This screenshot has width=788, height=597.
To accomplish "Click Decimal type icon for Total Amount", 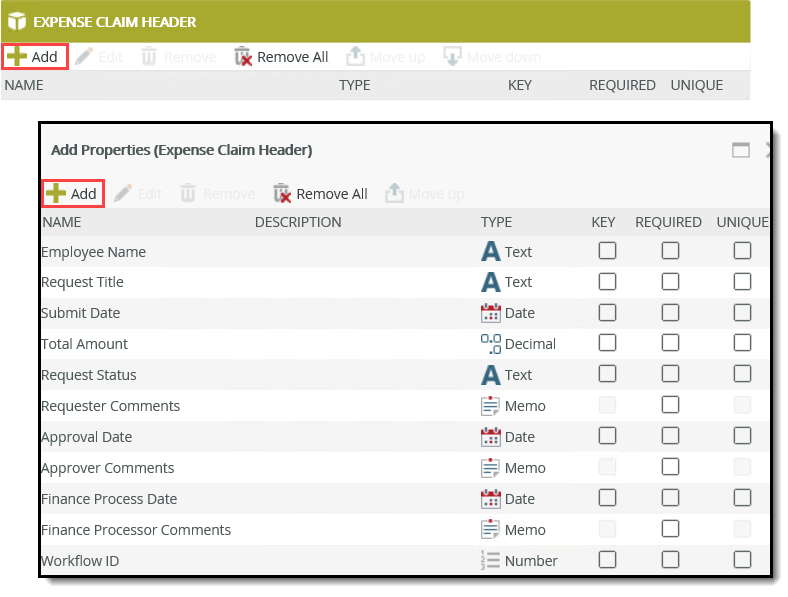I will pos(490,344).
